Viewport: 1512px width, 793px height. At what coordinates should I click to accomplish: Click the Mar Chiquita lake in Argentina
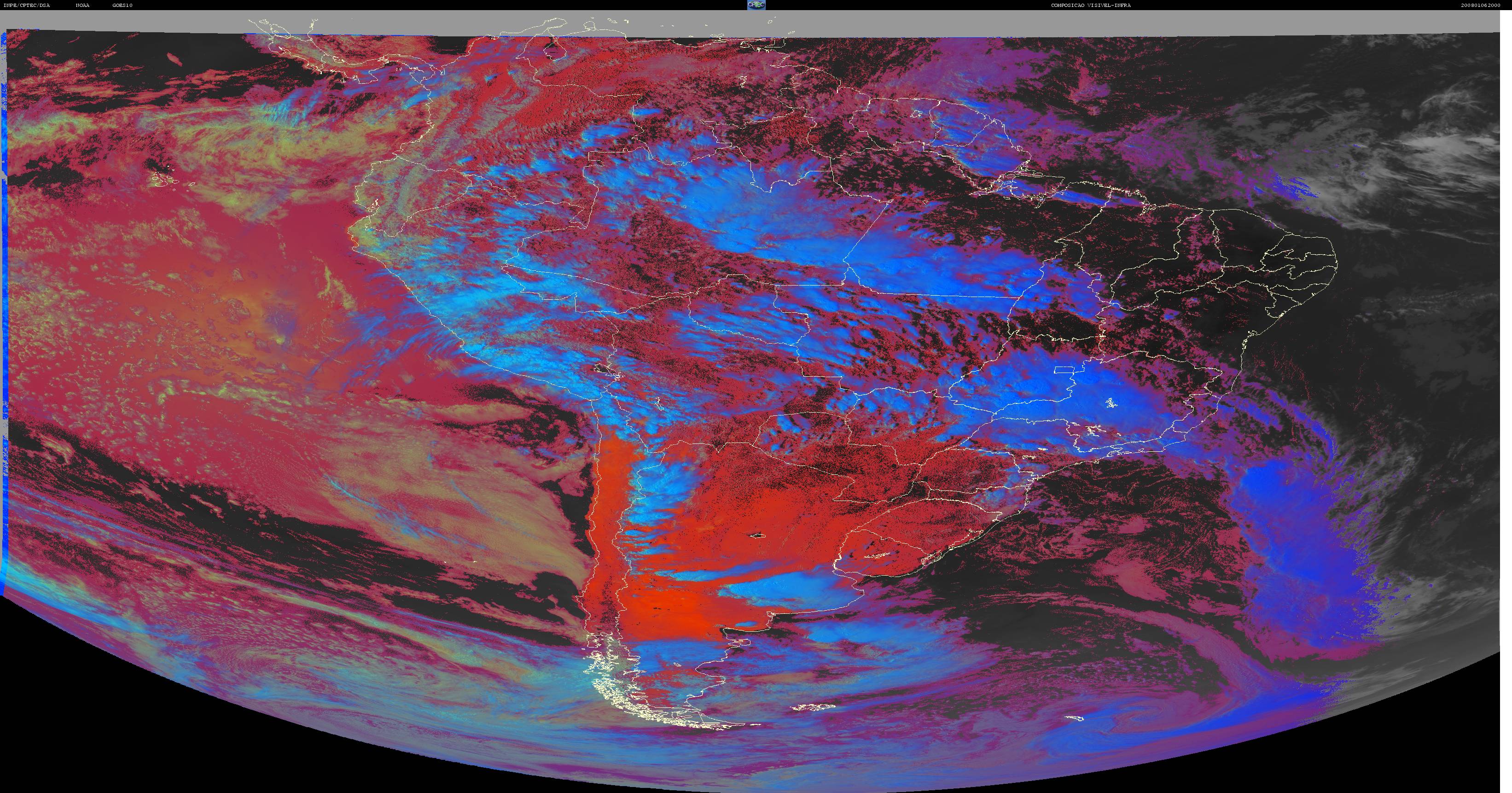pos(757,535)
